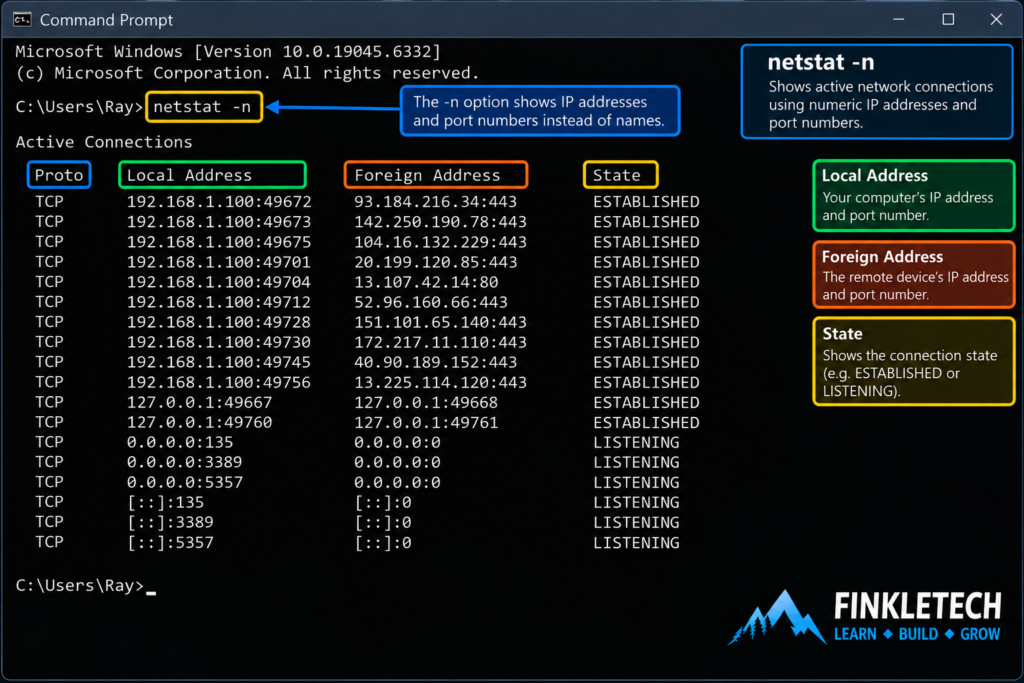Close the Command Prompt window
The width and height of the screenshot is (1024, 683).
pyautogui.click(x=996, y=20)
